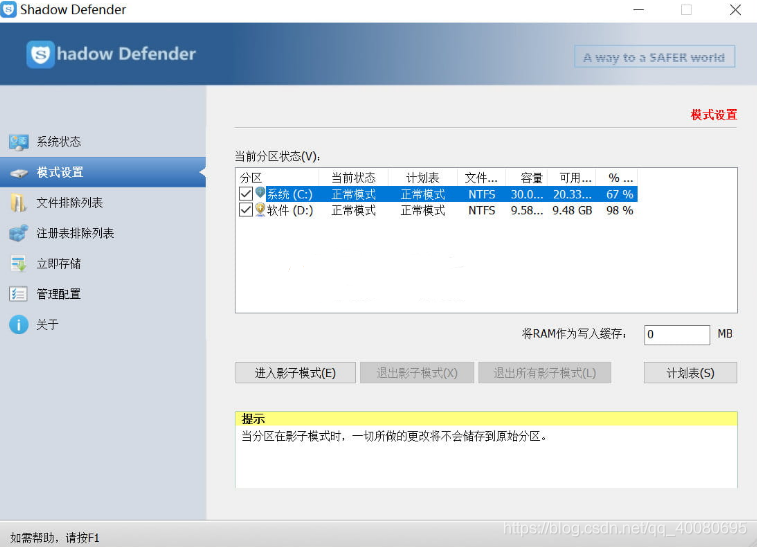The image size is (757, 547).
Task: Click the 67 % cell of C:
Action: (x=619, y=194)
